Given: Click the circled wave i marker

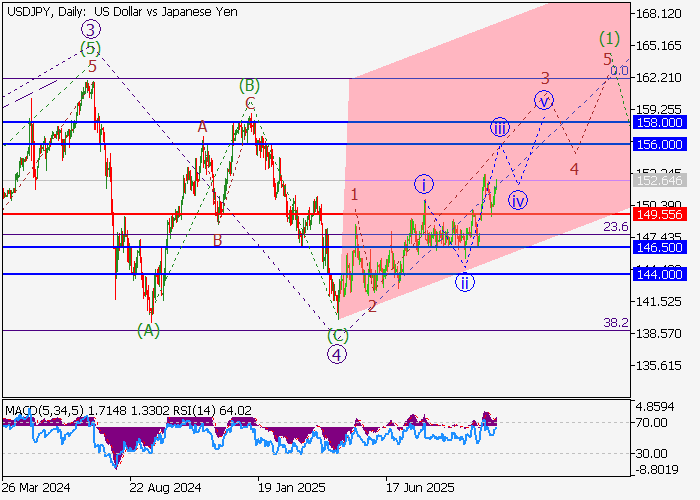Looking at the screenshot, I should pyautogui.click(x=425, y=184).
